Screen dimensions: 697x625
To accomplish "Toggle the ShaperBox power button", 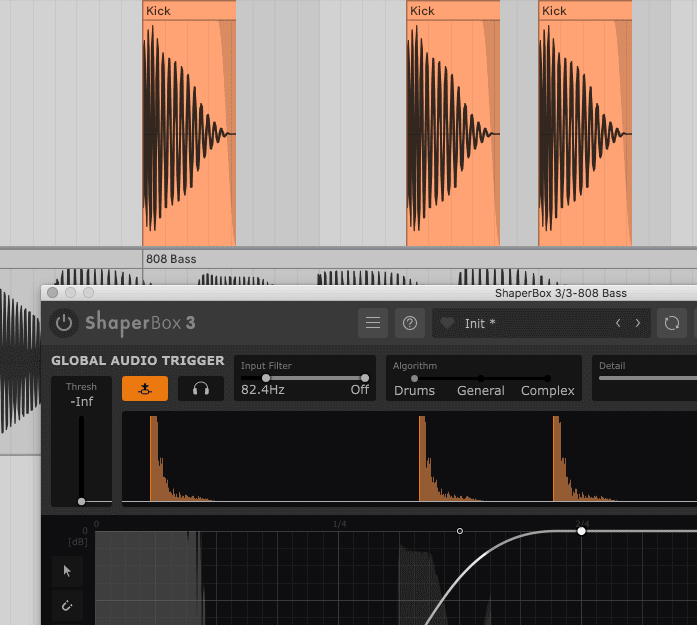I will click(64, 323).
